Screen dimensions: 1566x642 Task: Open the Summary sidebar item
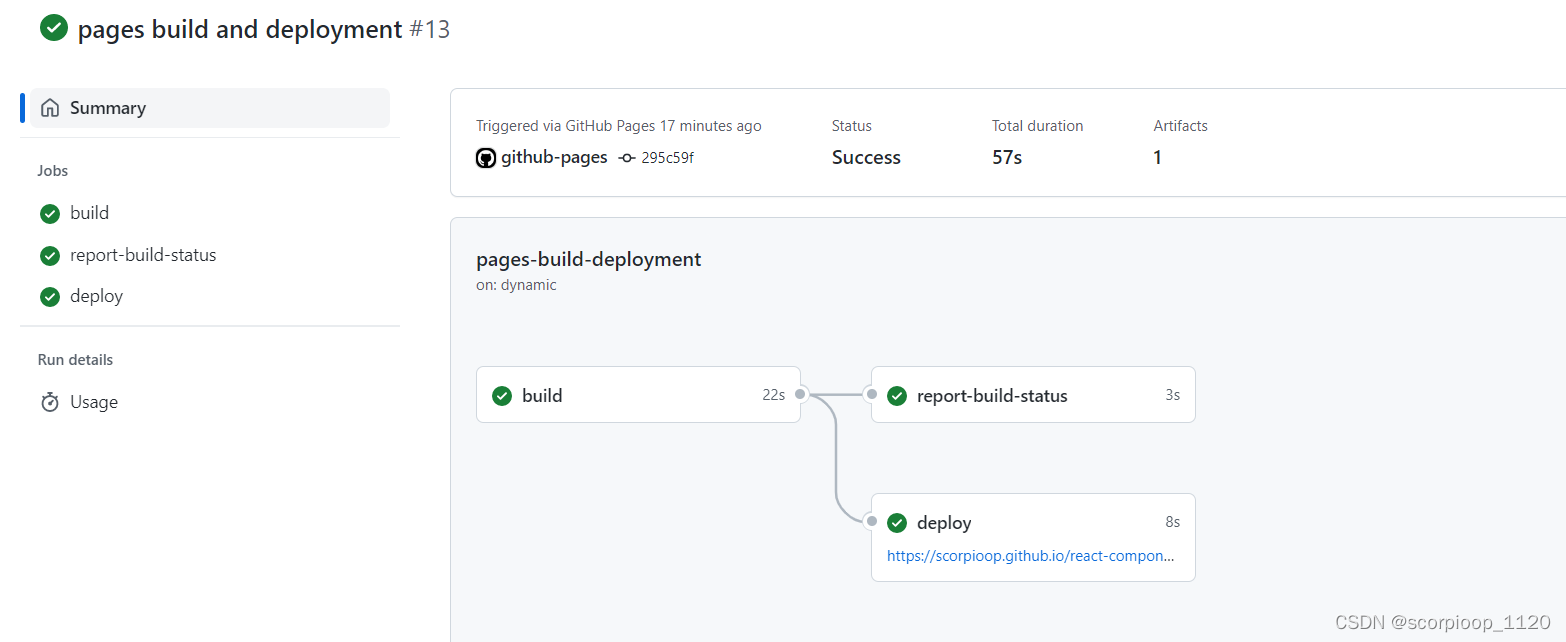209,108
